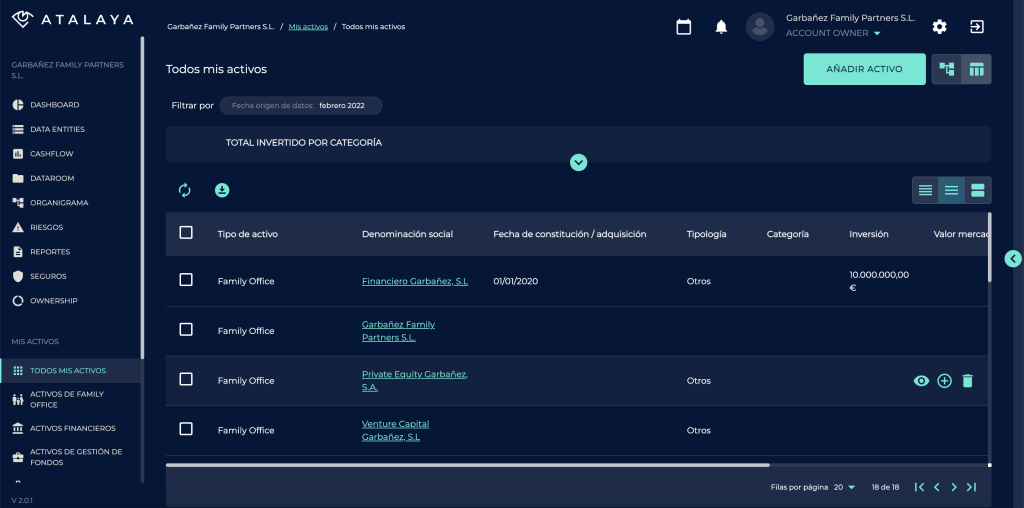Click the refresh icon above the table

point(184,190)
